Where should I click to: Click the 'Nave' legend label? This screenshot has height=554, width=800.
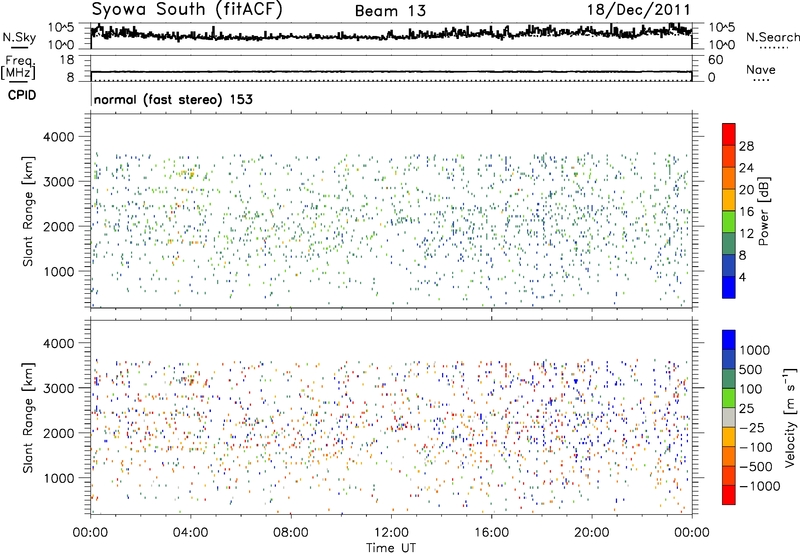[x=760, y=69]
